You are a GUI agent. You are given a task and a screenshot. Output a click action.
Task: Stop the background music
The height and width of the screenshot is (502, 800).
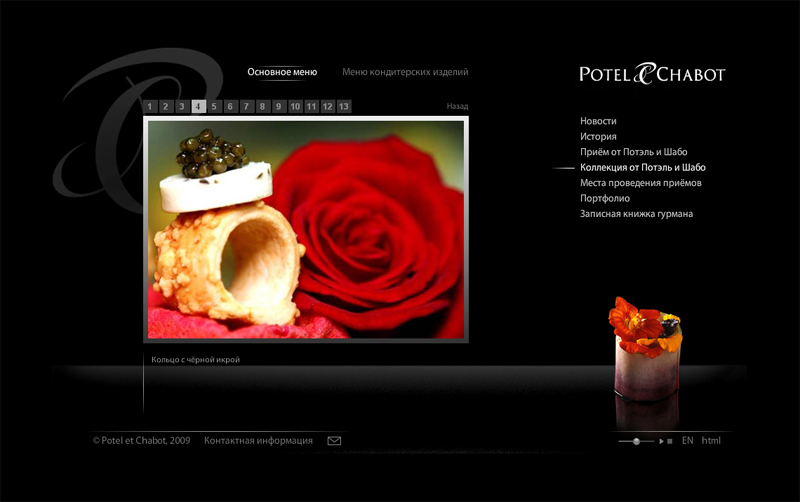point(670,441)
